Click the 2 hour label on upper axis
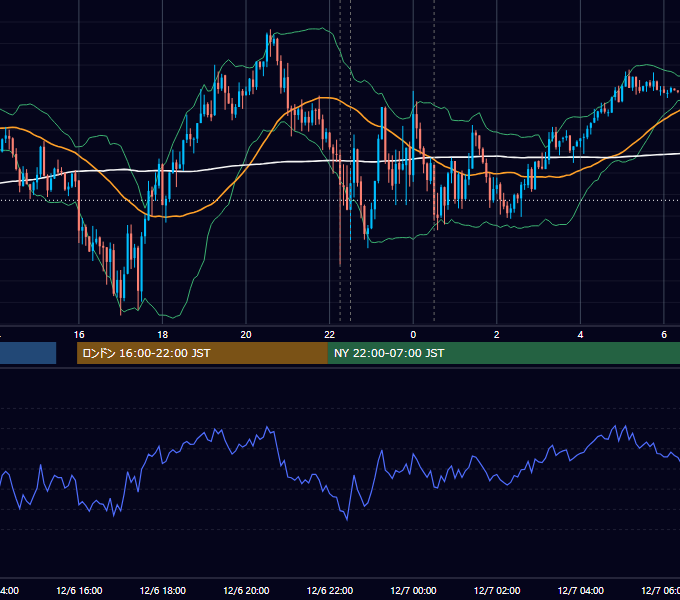 (497, 335)
